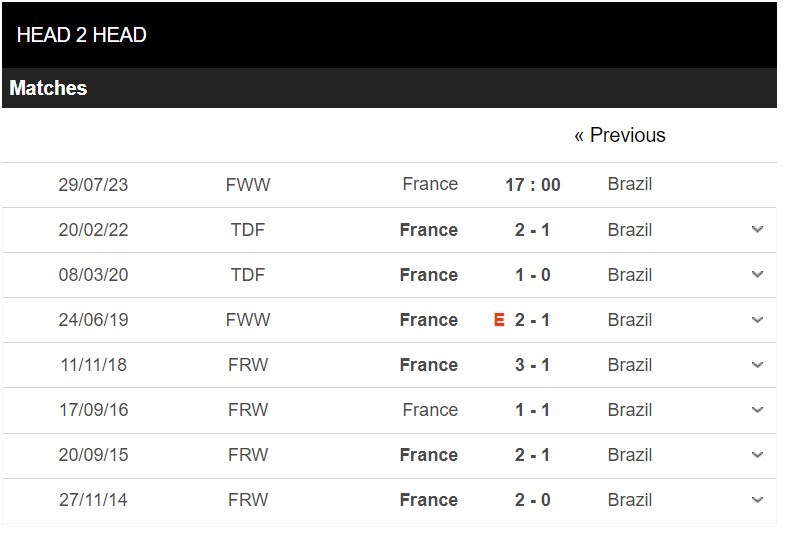786x553 pixels.
Task: Click the HEAD 2 HEAD title bar
Action: (389, 35)
